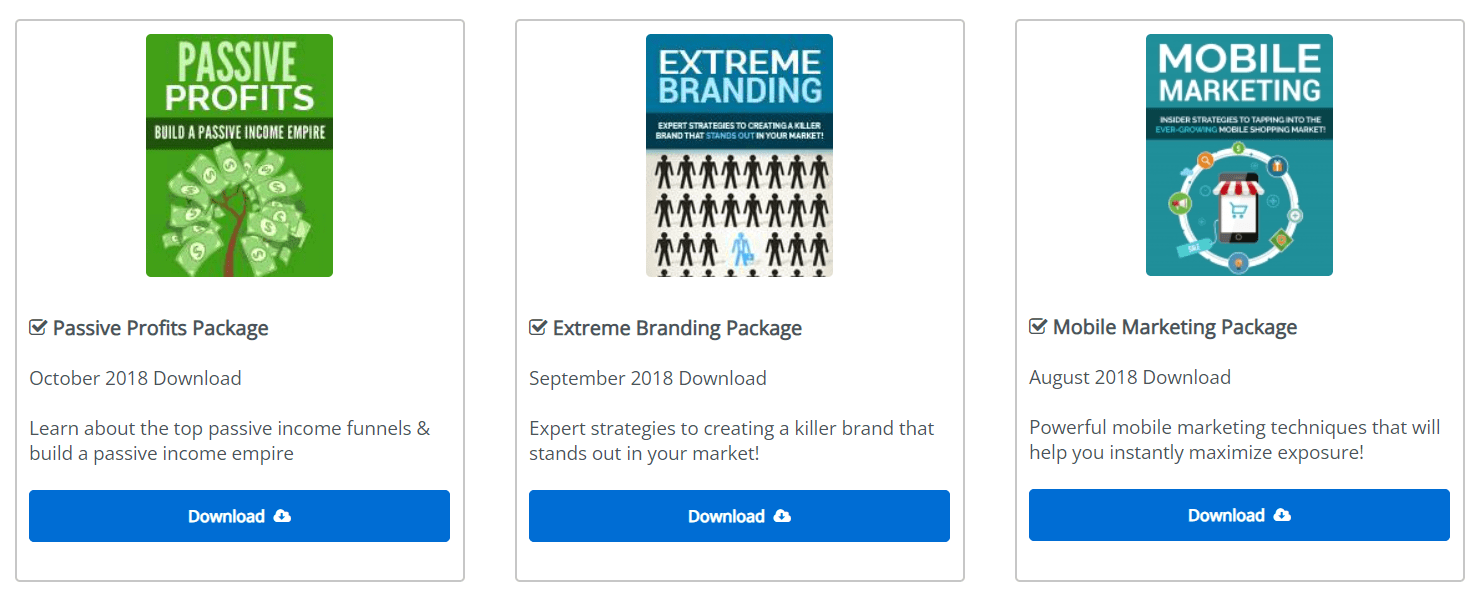The image size is (1480, 603).
Task: Click the passive income funnels description
Action: click(x=229, y=441)
